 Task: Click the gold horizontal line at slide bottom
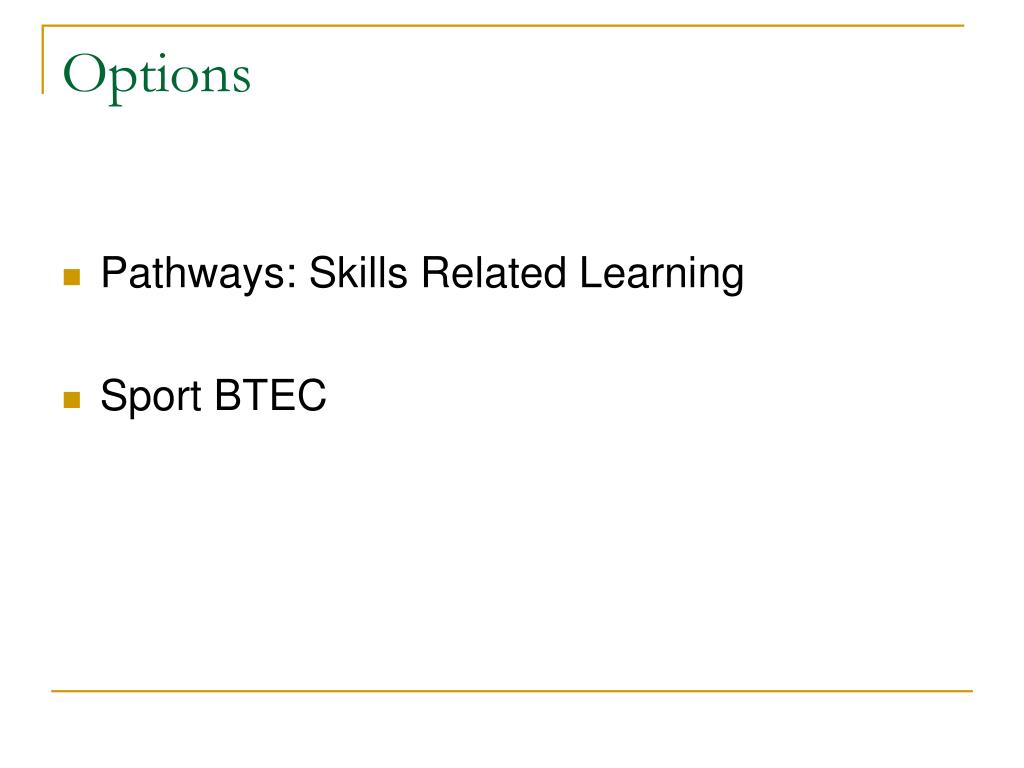pyautogui.click(x=512, y=690)
